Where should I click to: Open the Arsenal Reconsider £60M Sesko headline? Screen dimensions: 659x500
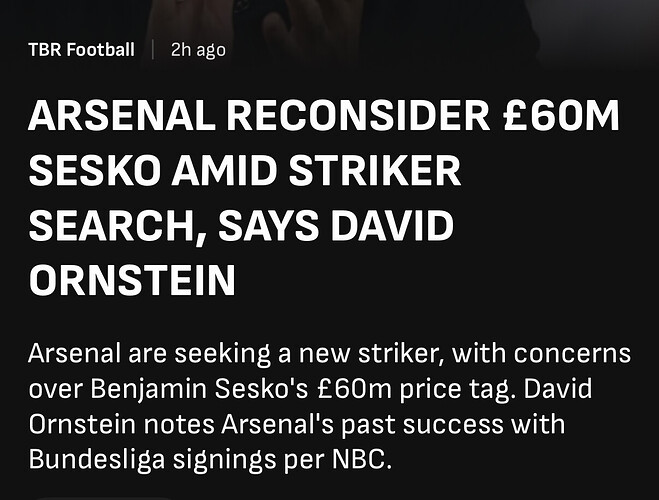(324, 198)
